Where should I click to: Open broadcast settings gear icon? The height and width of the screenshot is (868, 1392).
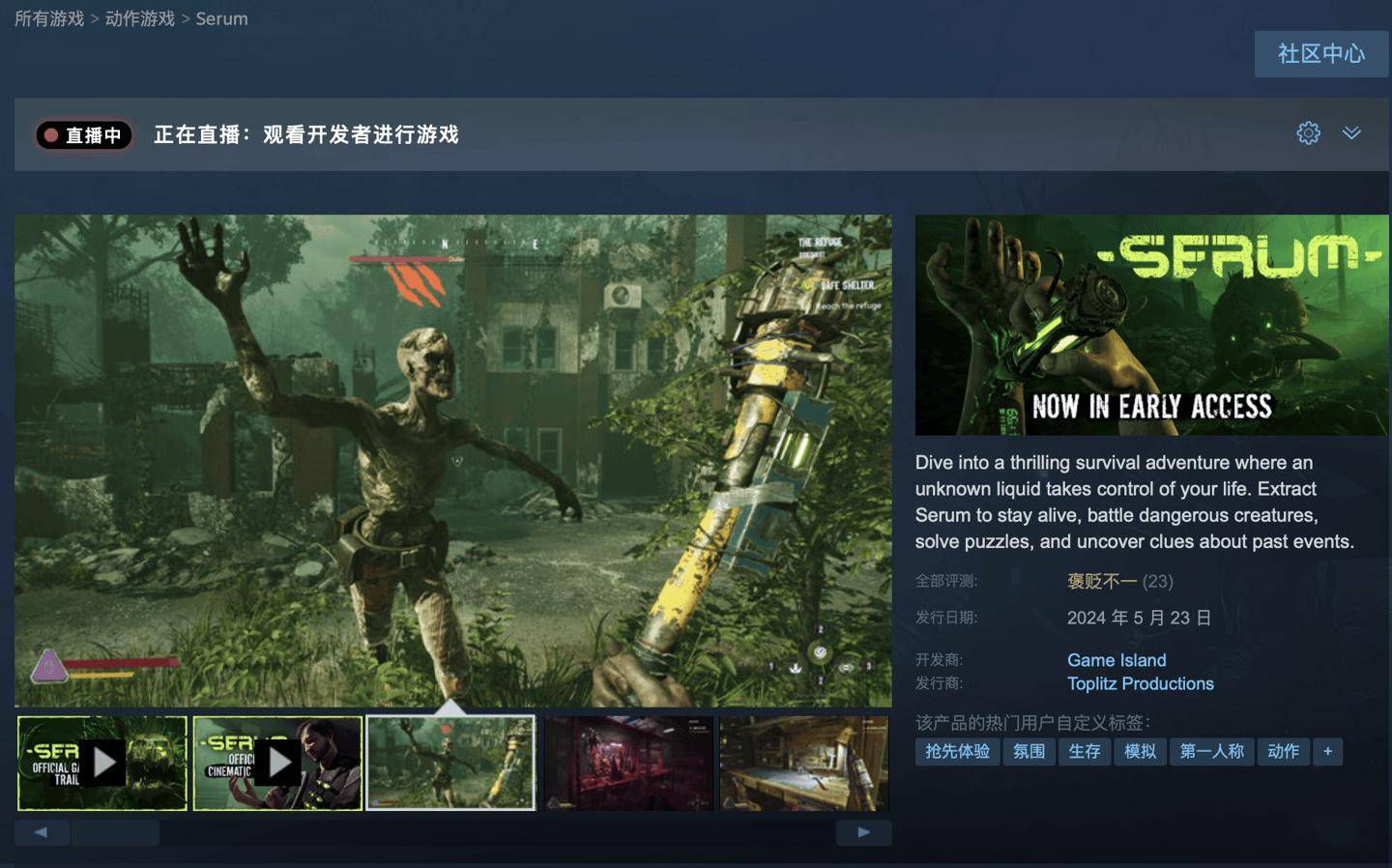[1308, 133]
